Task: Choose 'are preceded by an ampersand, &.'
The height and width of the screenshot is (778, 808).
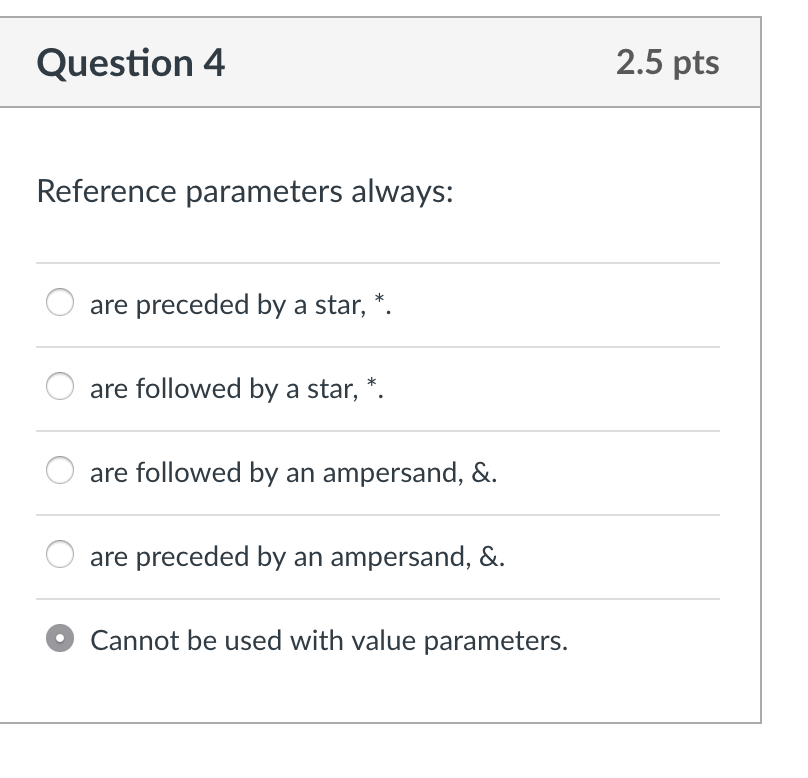Action: point(60,555)
